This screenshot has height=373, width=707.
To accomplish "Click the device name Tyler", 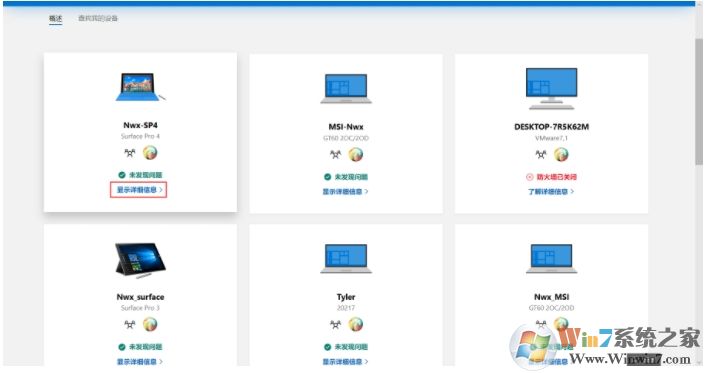I will pyautogui.click(x=346, y=297).
